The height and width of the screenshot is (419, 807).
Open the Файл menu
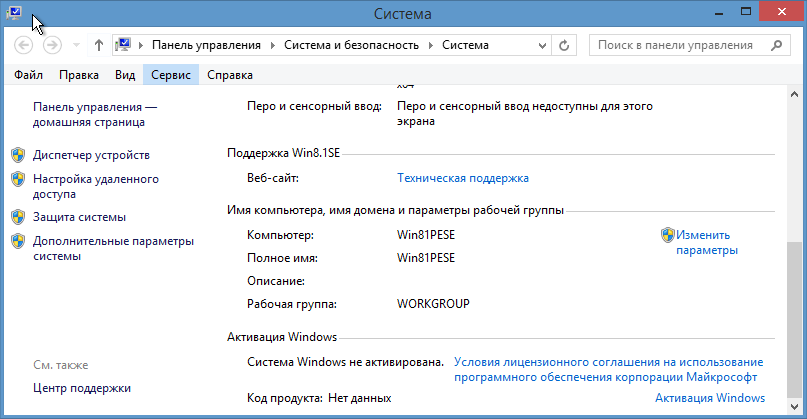(x=28, y=75)
